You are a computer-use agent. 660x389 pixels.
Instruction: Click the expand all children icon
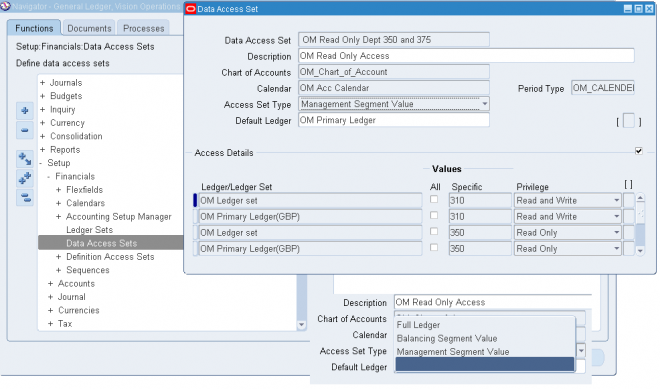click(24, 159)
